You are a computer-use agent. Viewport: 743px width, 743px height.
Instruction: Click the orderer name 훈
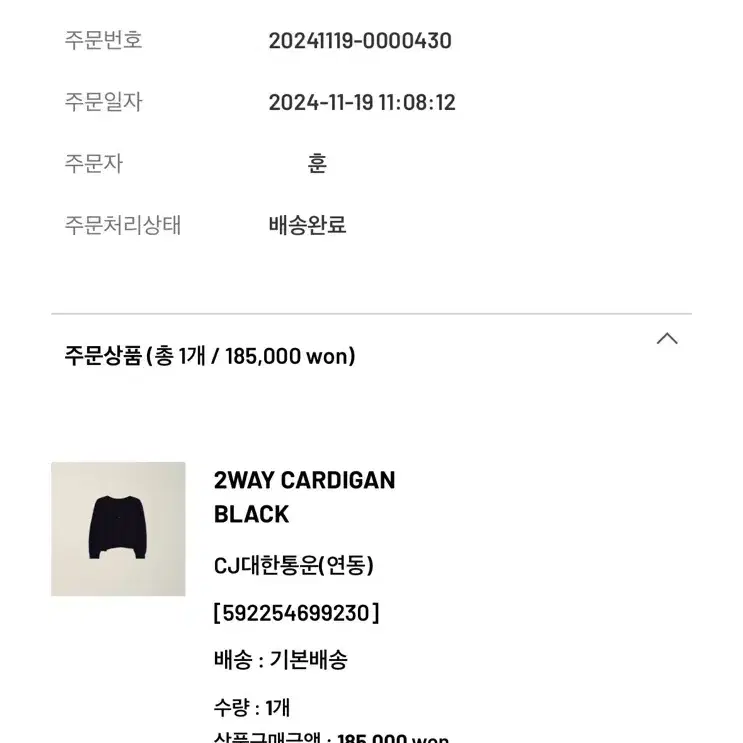(317, 163)
